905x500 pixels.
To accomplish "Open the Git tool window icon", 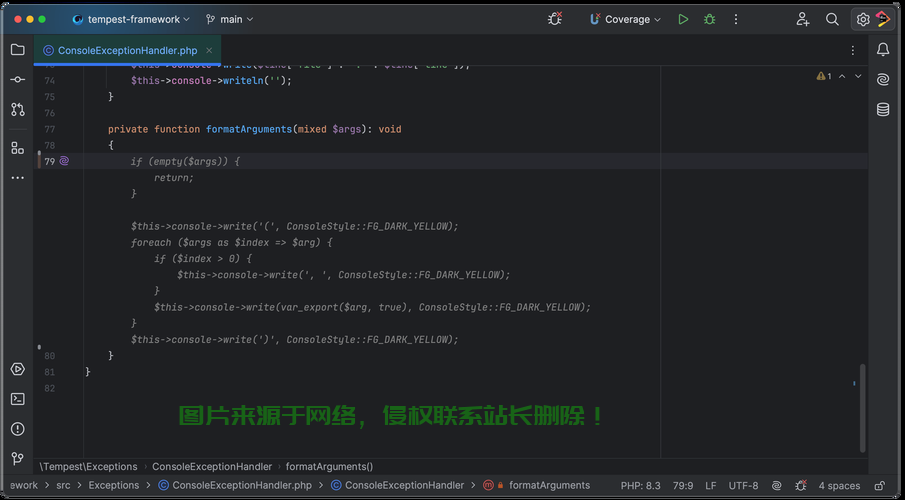I will coord(17,458).
